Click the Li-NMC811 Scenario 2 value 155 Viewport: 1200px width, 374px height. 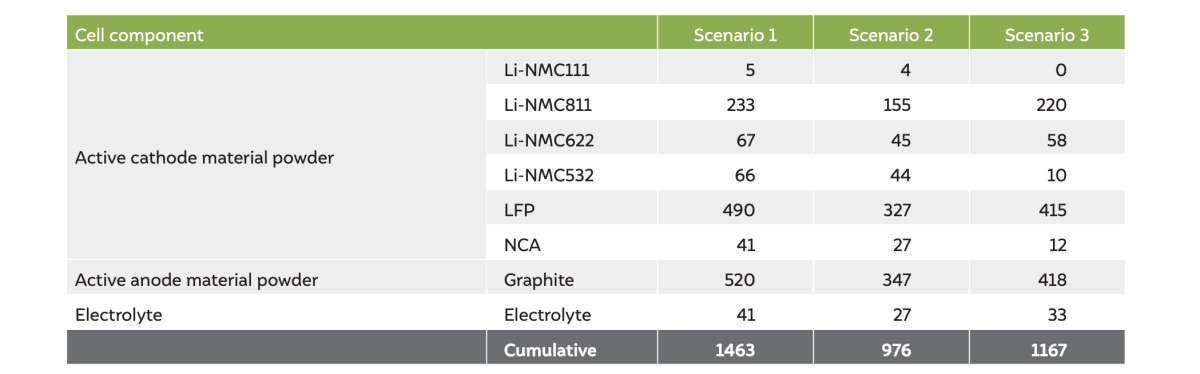[x=896, y=105]
